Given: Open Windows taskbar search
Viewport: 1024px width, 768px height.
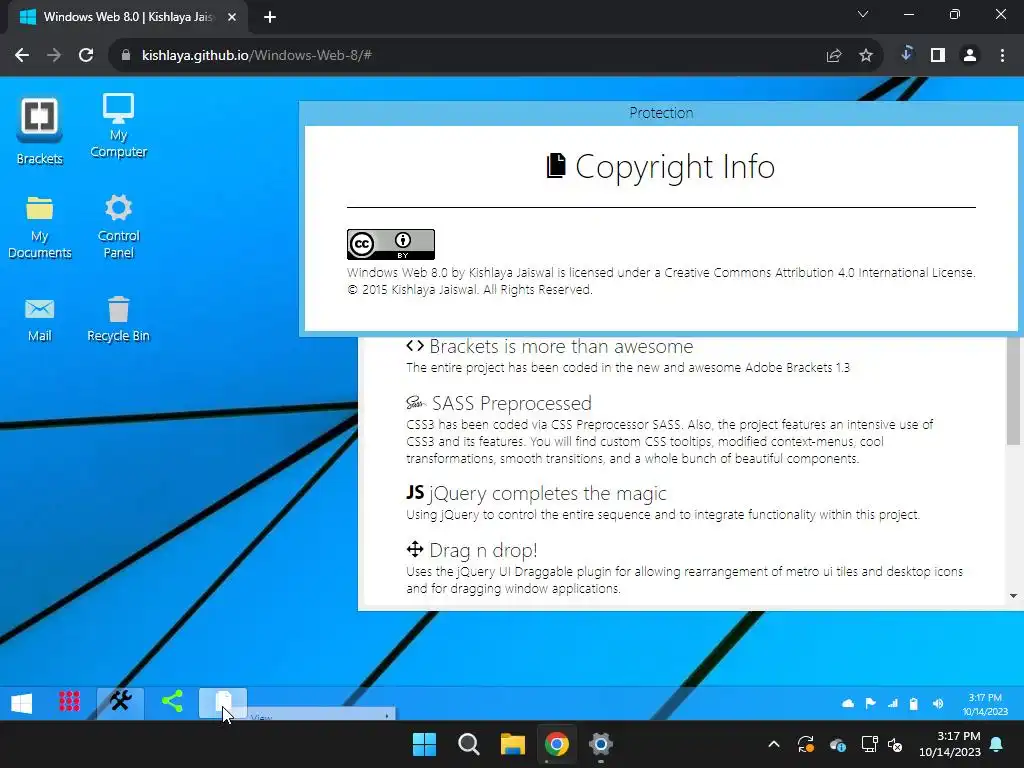Looking at the screenshot, I should [469, 744].
